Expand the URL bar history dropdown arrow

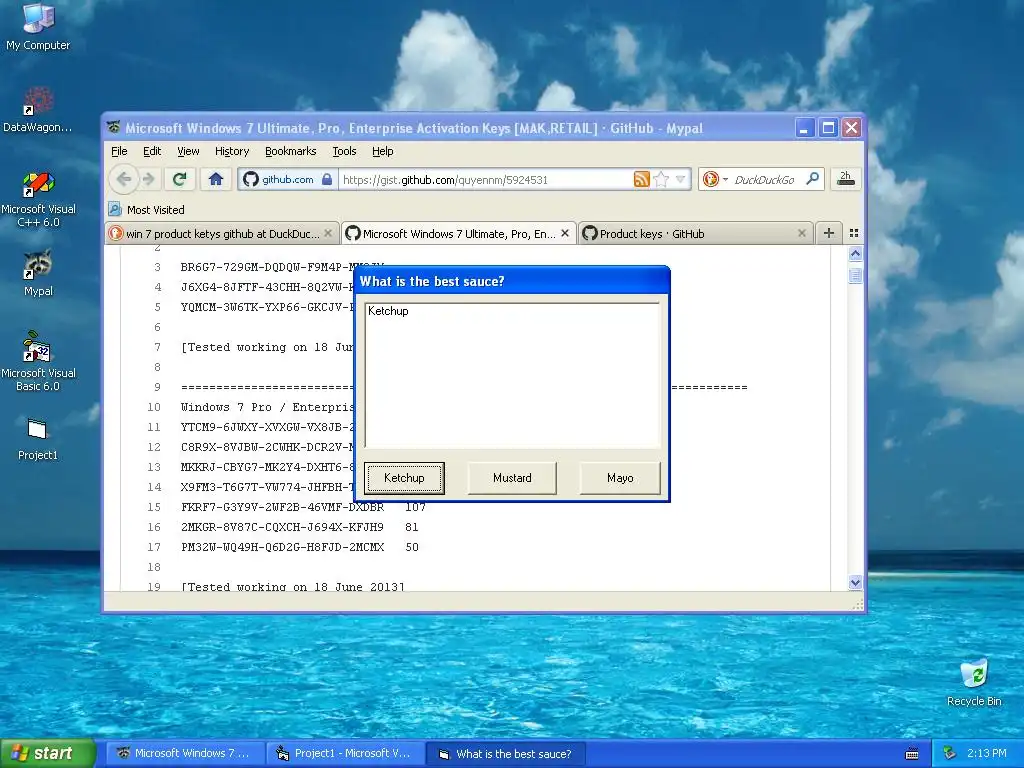pos(680,179)
